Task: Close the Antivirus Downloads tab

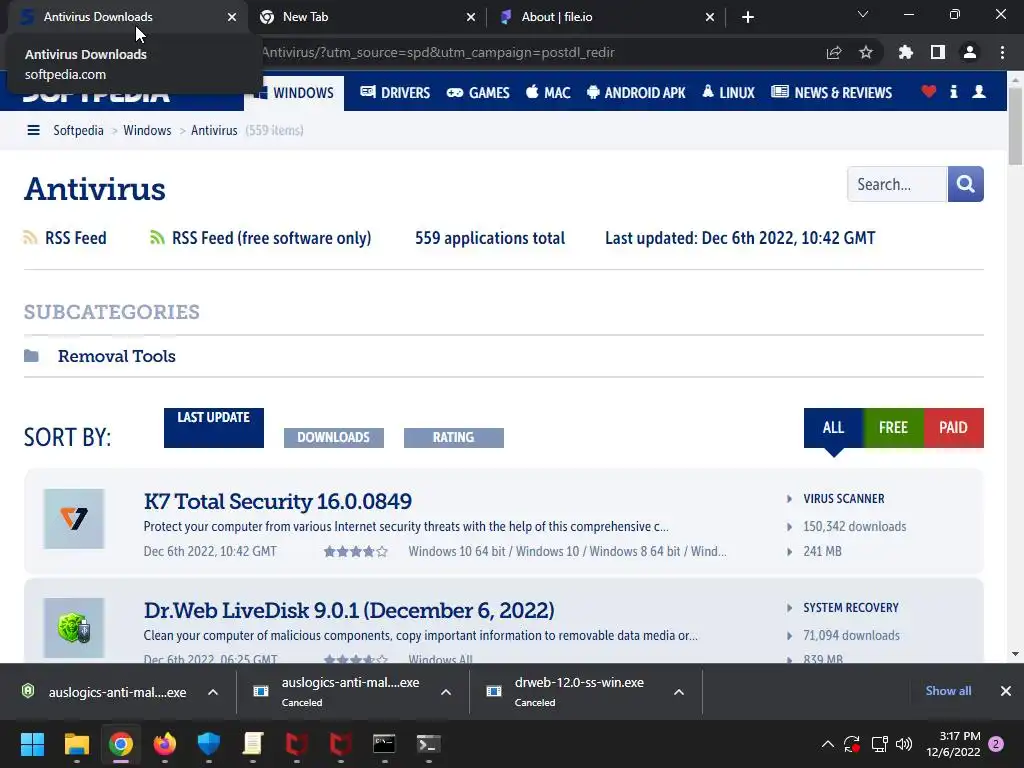Action: pyautogui.click(x=232, y=17)
